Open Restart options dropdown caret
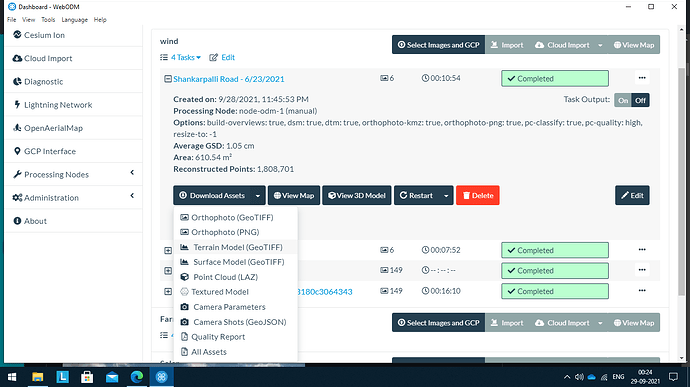 pyautogui.click(x=446, y=195)
